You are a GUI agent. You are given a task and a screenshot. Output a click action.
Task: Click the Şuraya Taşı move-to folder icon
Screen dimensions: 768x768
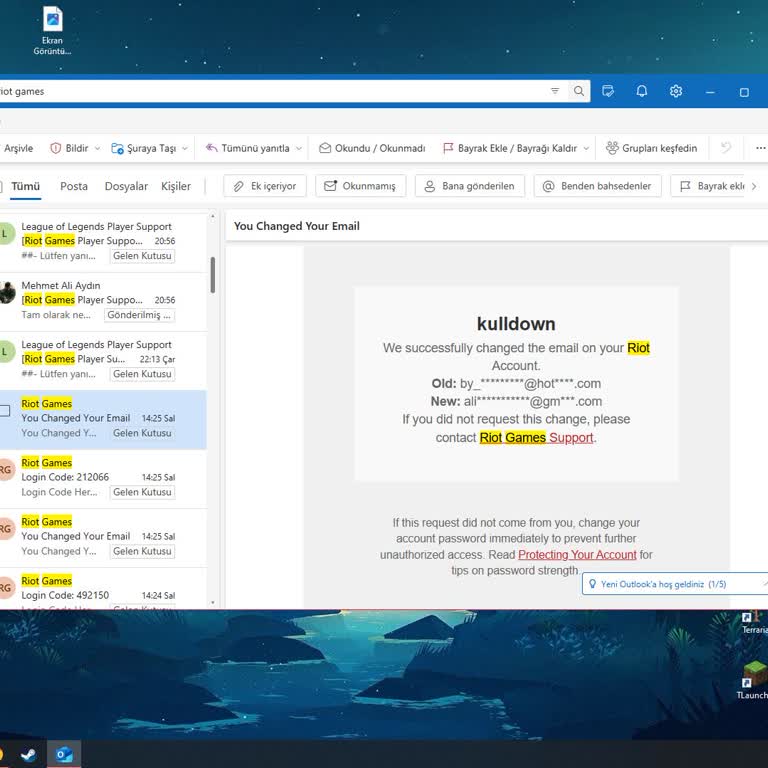tap(117, 148)
